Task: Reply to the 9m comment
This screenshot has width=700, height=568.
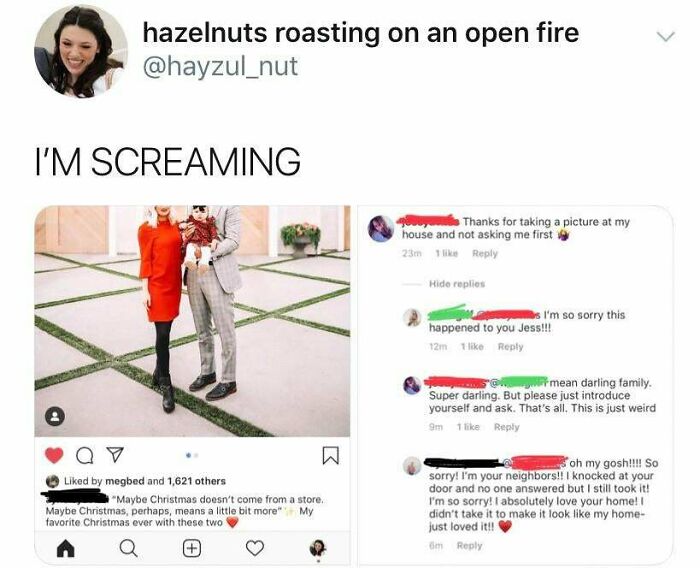Action: (507, 427)
